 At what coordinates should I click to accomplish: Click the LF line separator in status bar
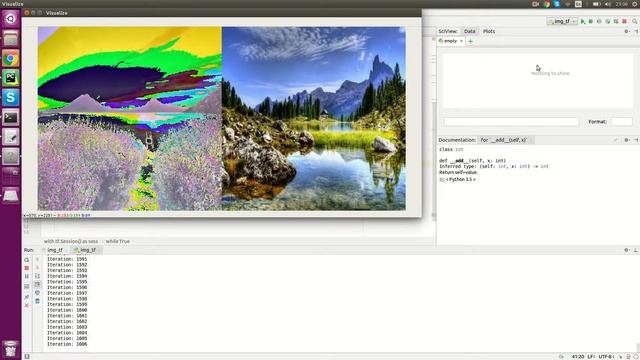(591, 357)
